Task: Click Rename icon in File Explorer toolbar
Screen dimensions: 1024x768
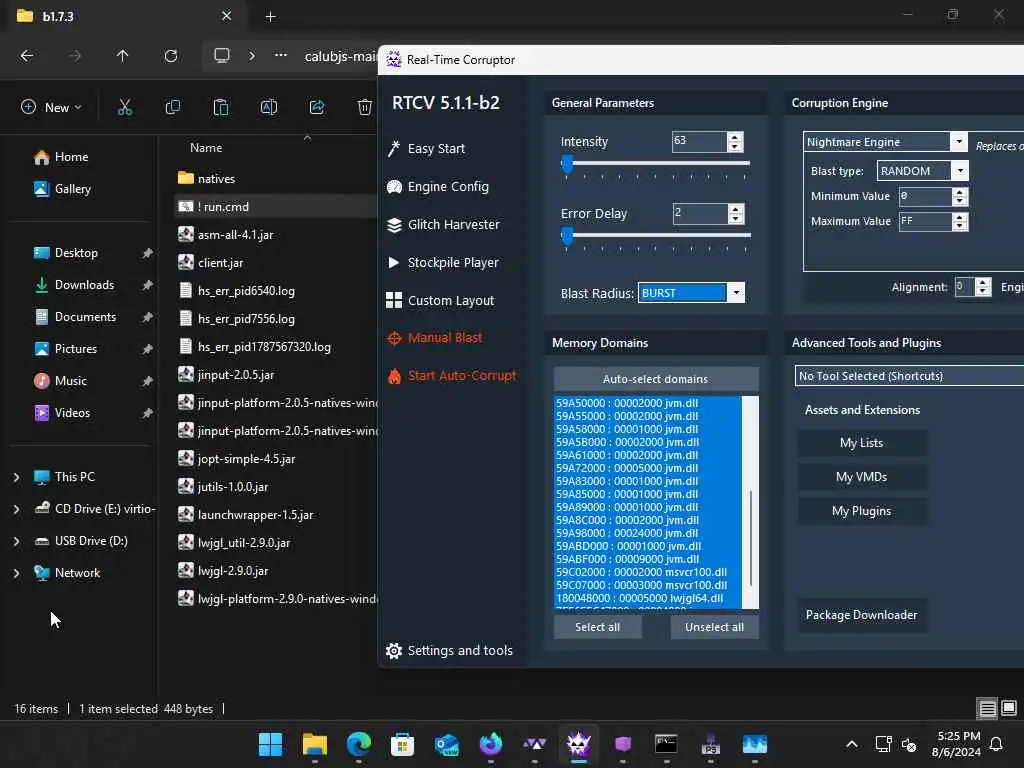Action: [269, 107]
